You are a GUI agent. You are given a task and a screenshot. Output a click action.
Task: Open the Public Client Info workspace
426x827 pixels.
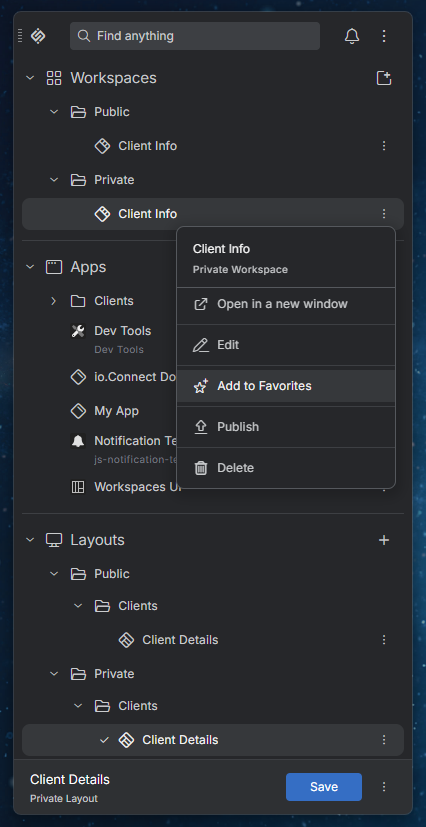(x=213, y=146)
